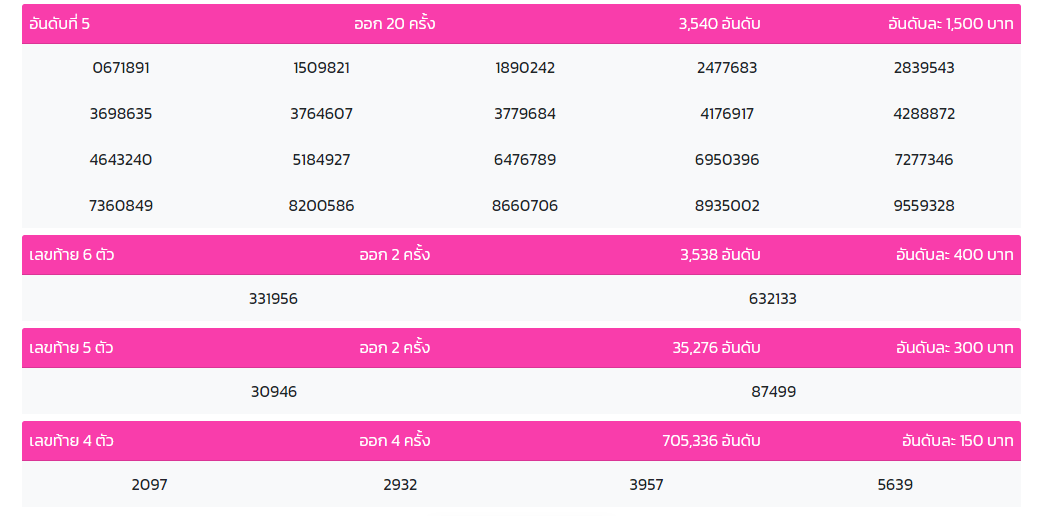This screenshot has height=516, width=1041.
Task: Click the เลขท้าย 4 ตัว header
Action: [71, 440]
